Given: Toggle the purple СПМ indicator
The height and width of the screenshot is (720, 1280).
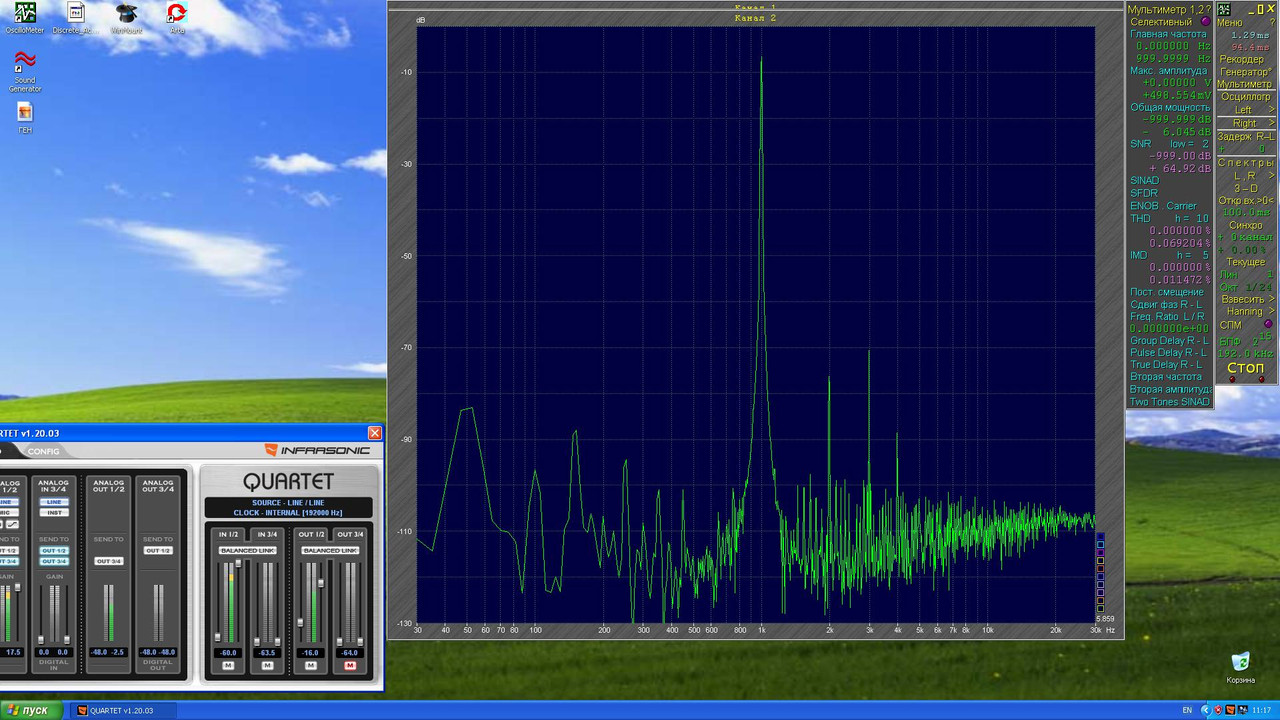Looking at the screenshot, I should click(1268, 324).
